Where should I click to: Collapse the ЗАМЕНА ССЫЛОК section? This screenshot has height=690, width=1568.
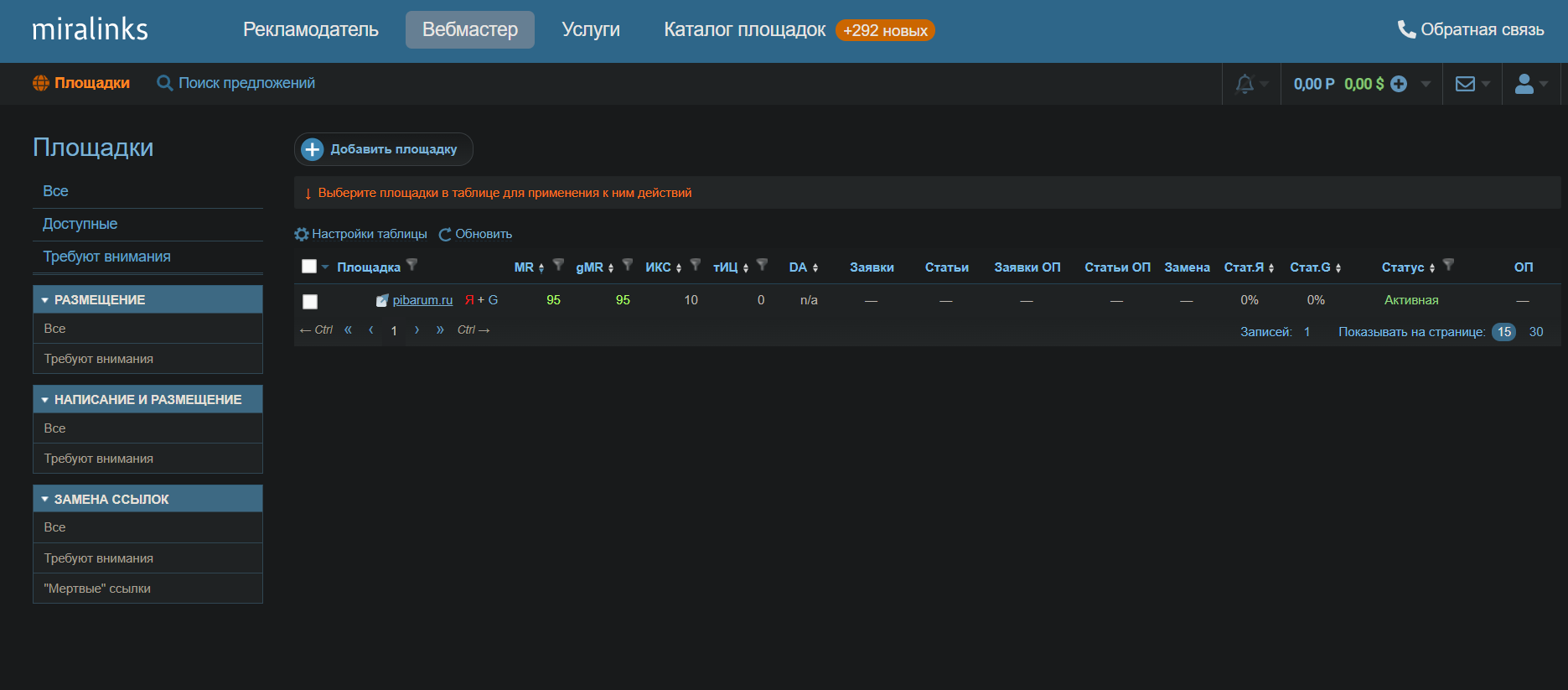(x=45, y=499)
